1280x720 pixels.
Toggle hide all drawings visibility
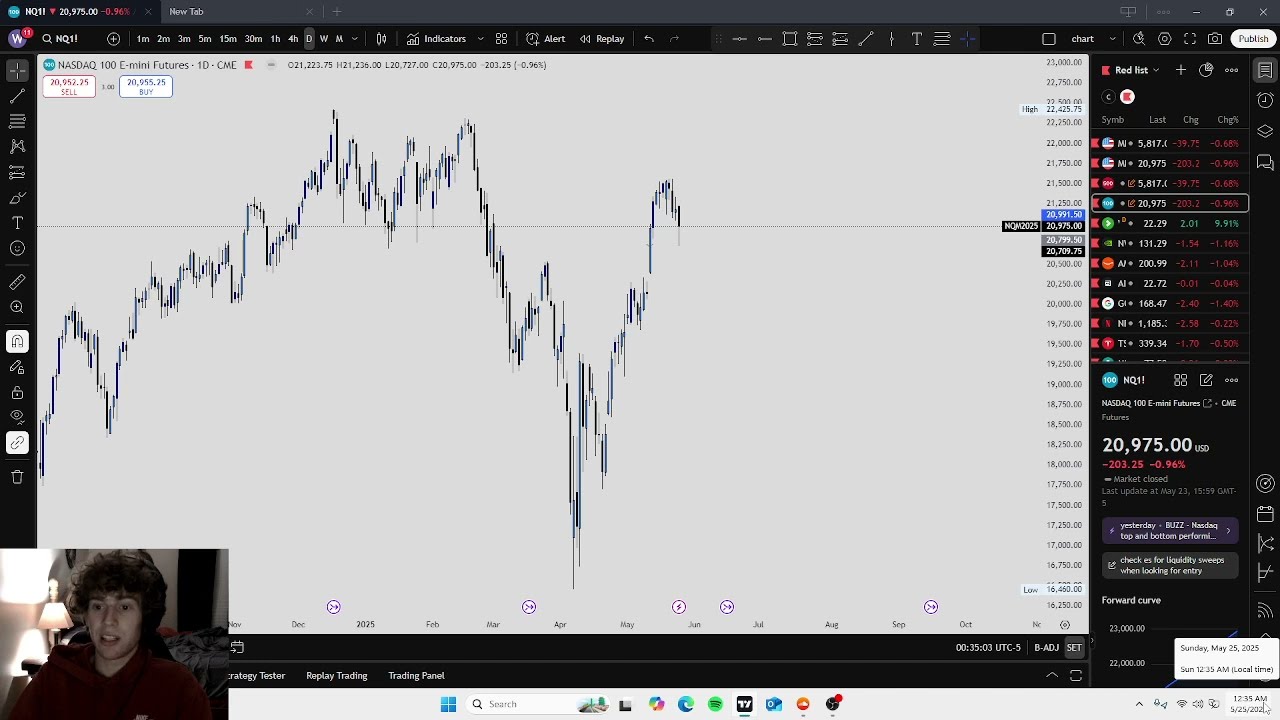pos(17,417)
